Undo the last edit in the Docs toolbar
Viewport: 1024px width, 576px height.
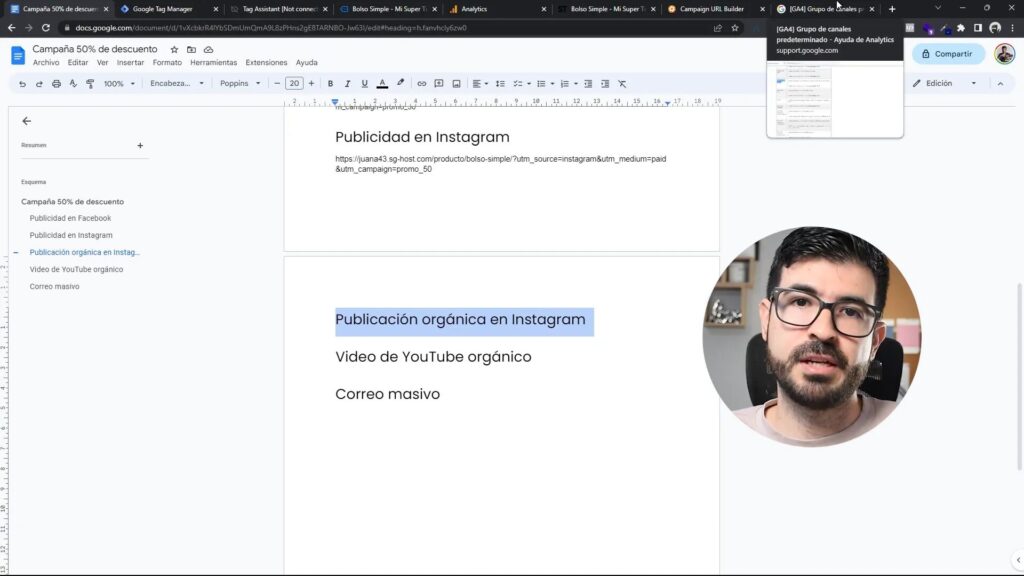click(22, 84)
